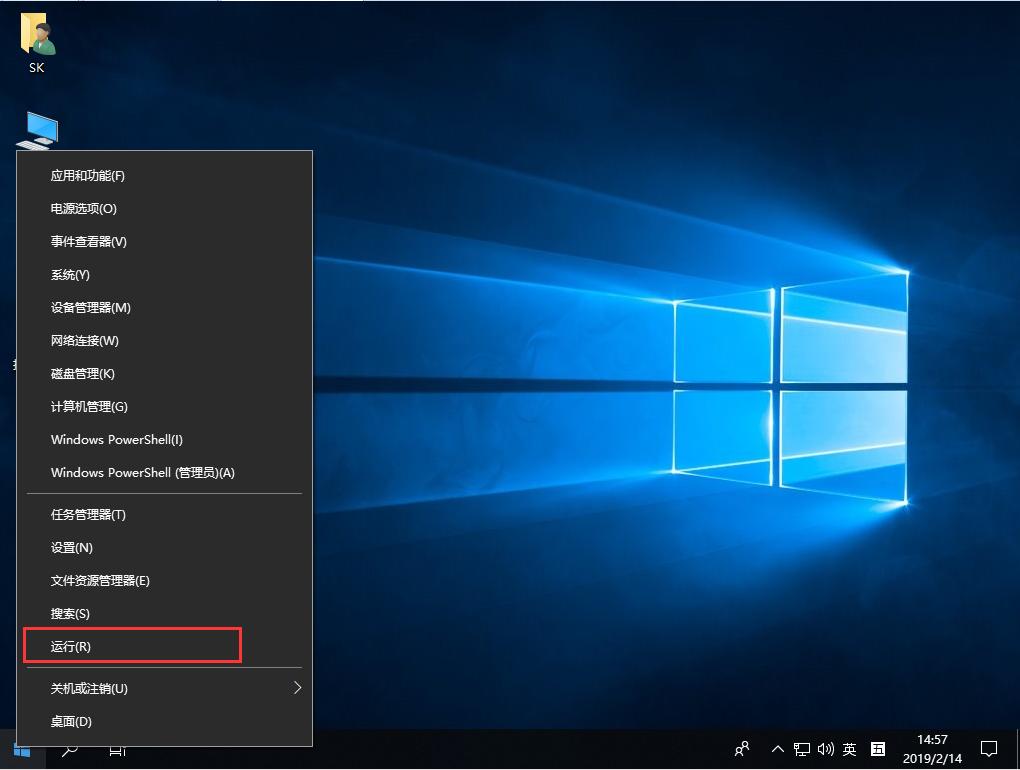Open the volume control icon
Viewport: 1020px width, 770px height.
(x=825, y=749)
